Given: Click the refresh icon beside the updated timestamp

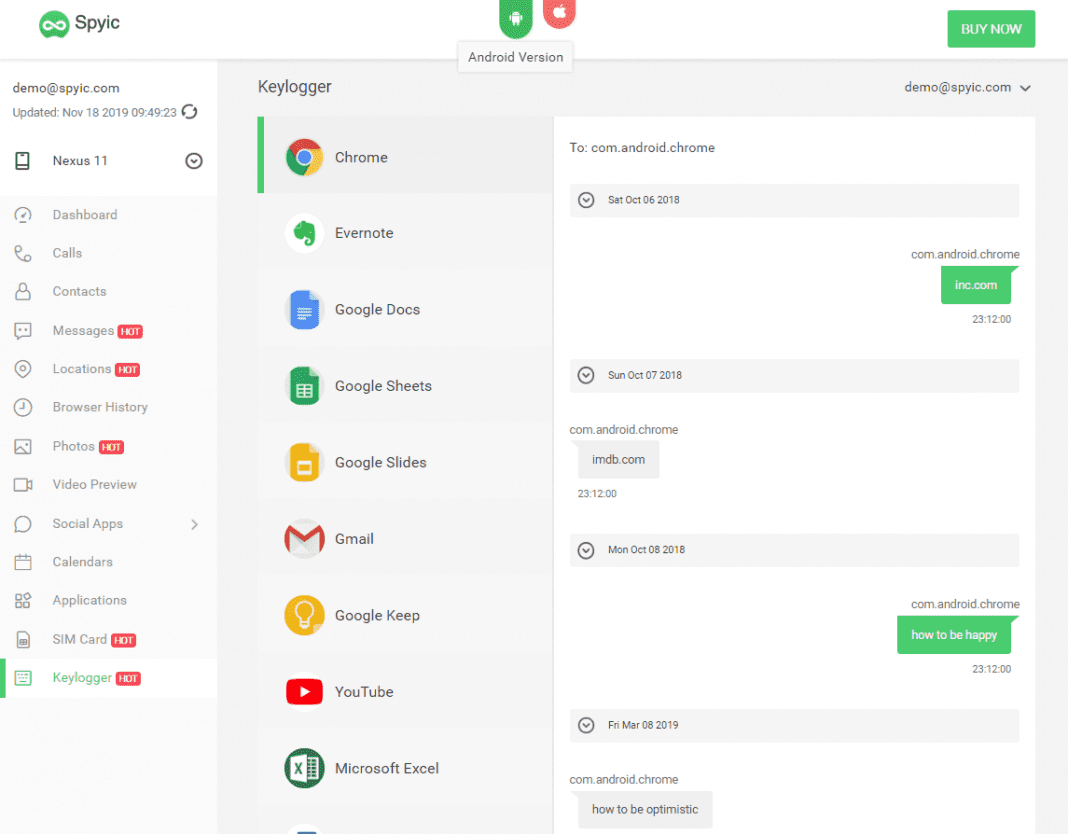Looking at the screenshot, I should tap(188, 112).
